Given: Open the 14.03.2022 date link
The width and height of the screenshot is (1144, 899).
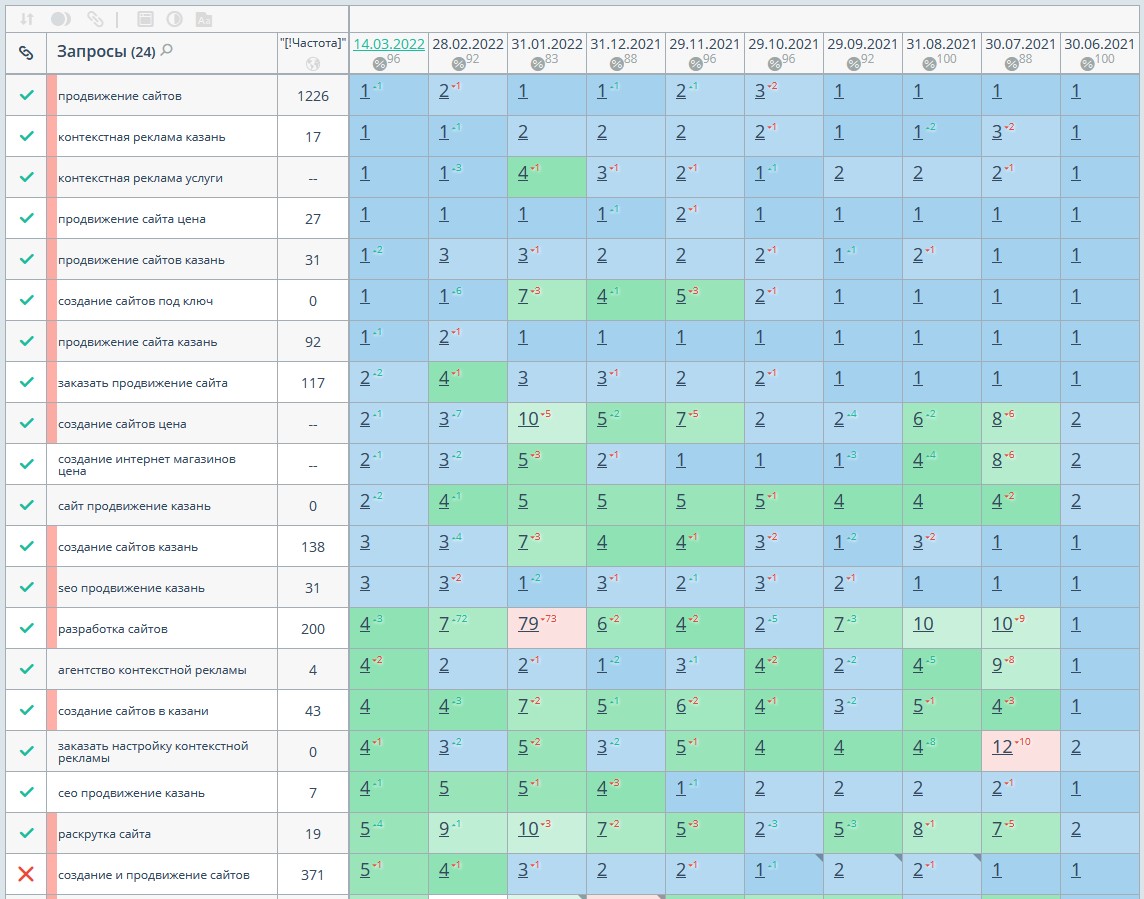Looking at the screenshot, I should (389, 44).
